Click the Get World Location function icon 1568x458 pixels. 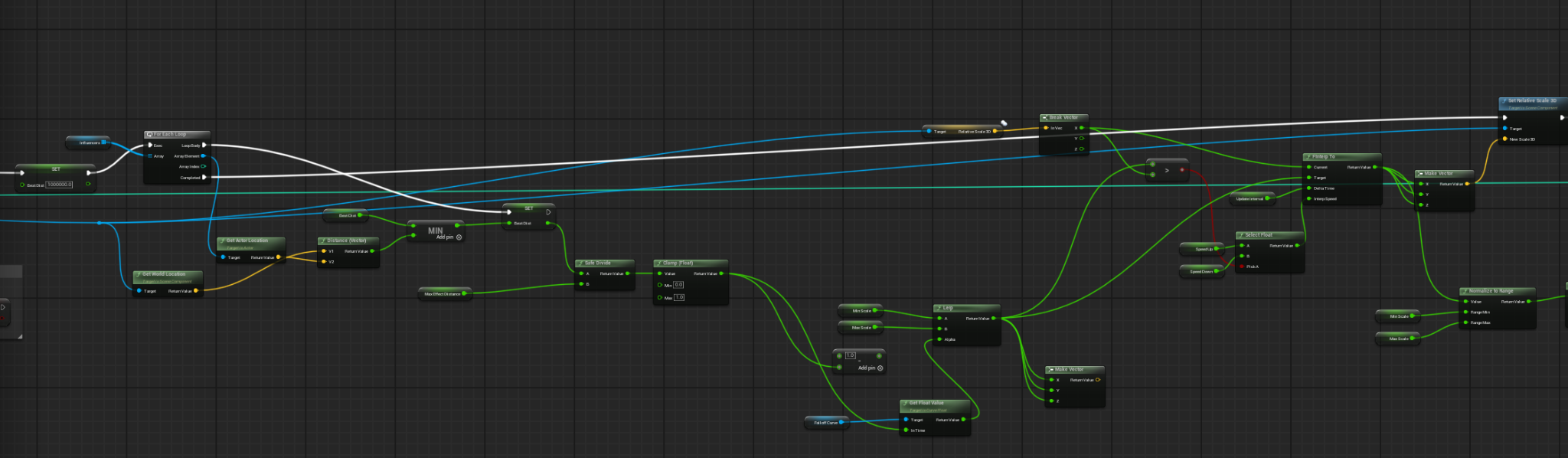[138, 274]
